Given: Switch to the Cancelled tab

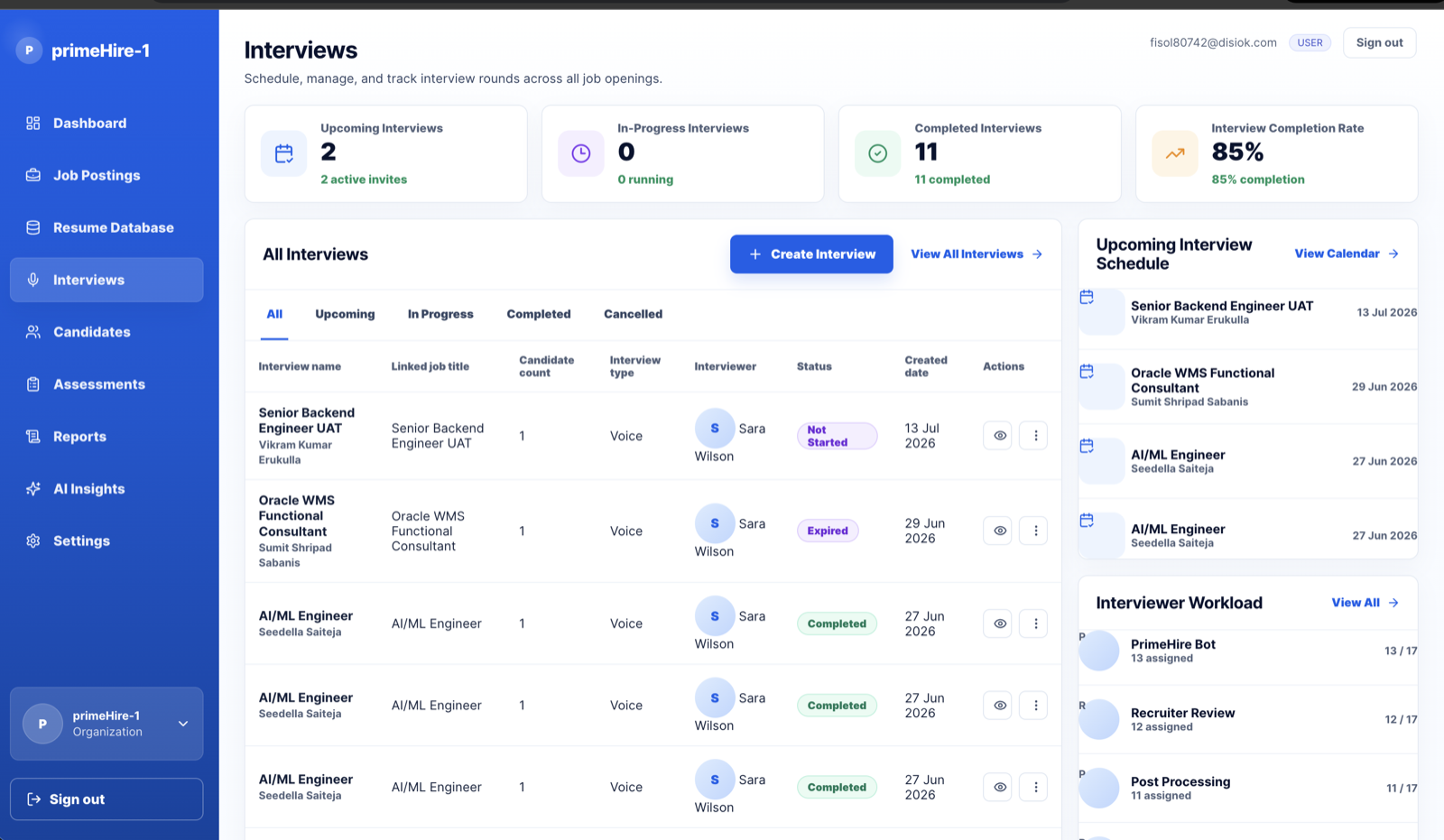Looking at the screenshot, I should coord(633,314).
